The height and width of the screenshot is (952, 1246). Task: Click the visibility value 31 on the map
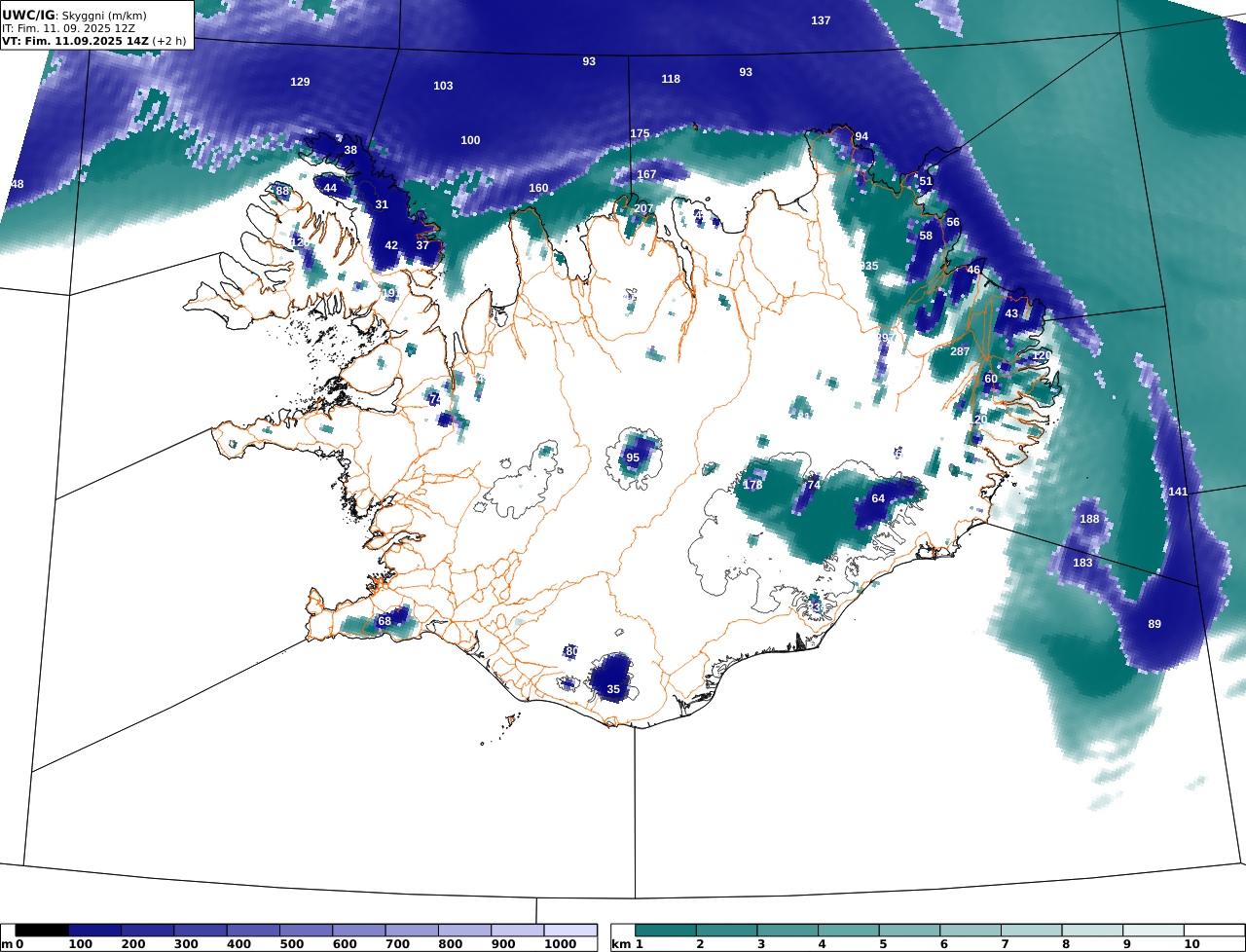pyautogui.click(x=382, y=204)
